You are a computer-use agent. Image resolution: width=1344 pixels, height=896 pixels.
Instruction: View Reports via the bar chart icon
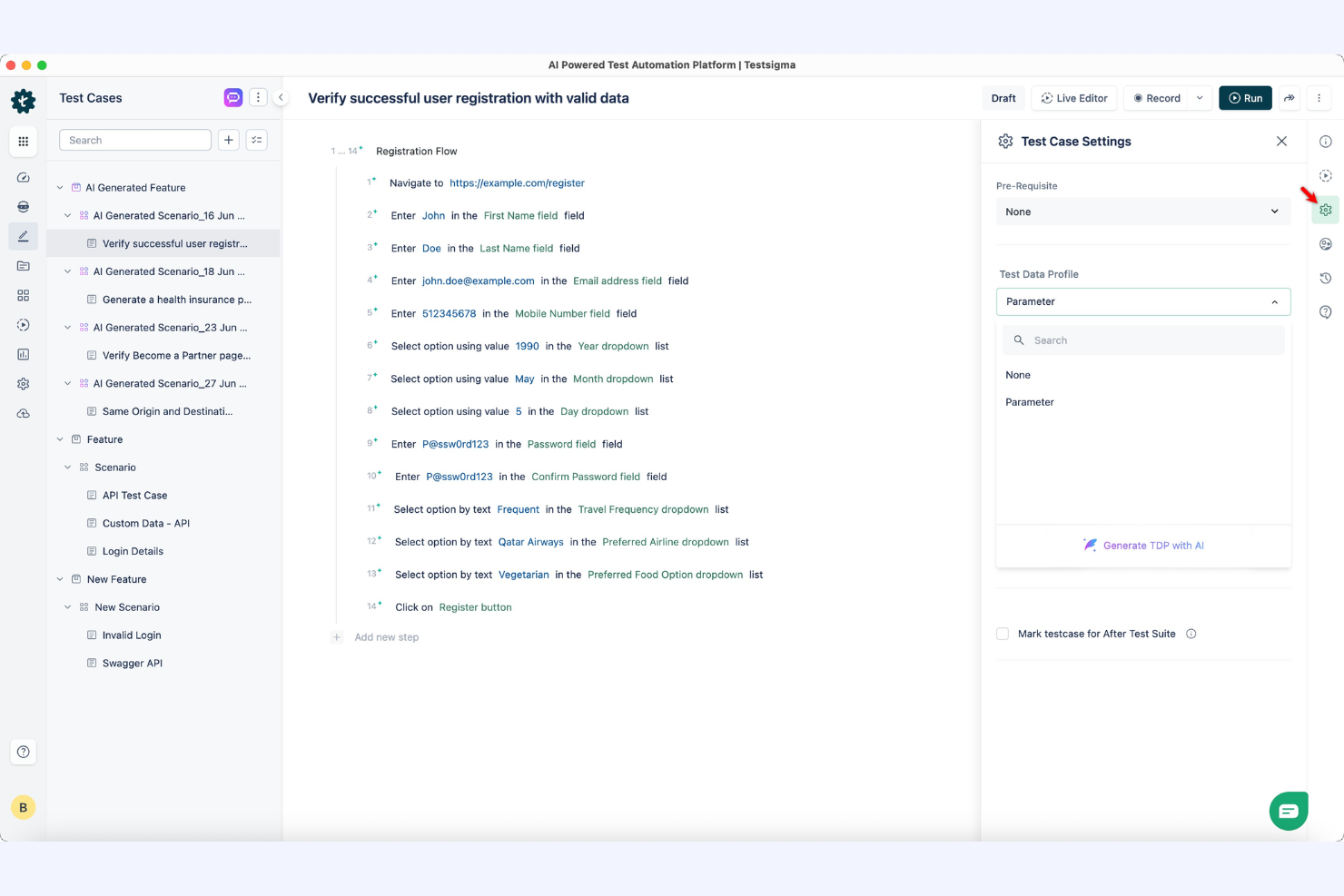click(24, 354)
